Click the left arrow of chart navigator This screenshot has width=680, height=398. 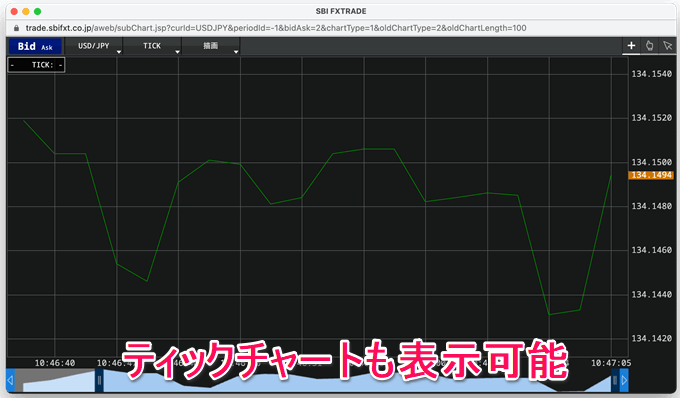click(x=10, y=380)
